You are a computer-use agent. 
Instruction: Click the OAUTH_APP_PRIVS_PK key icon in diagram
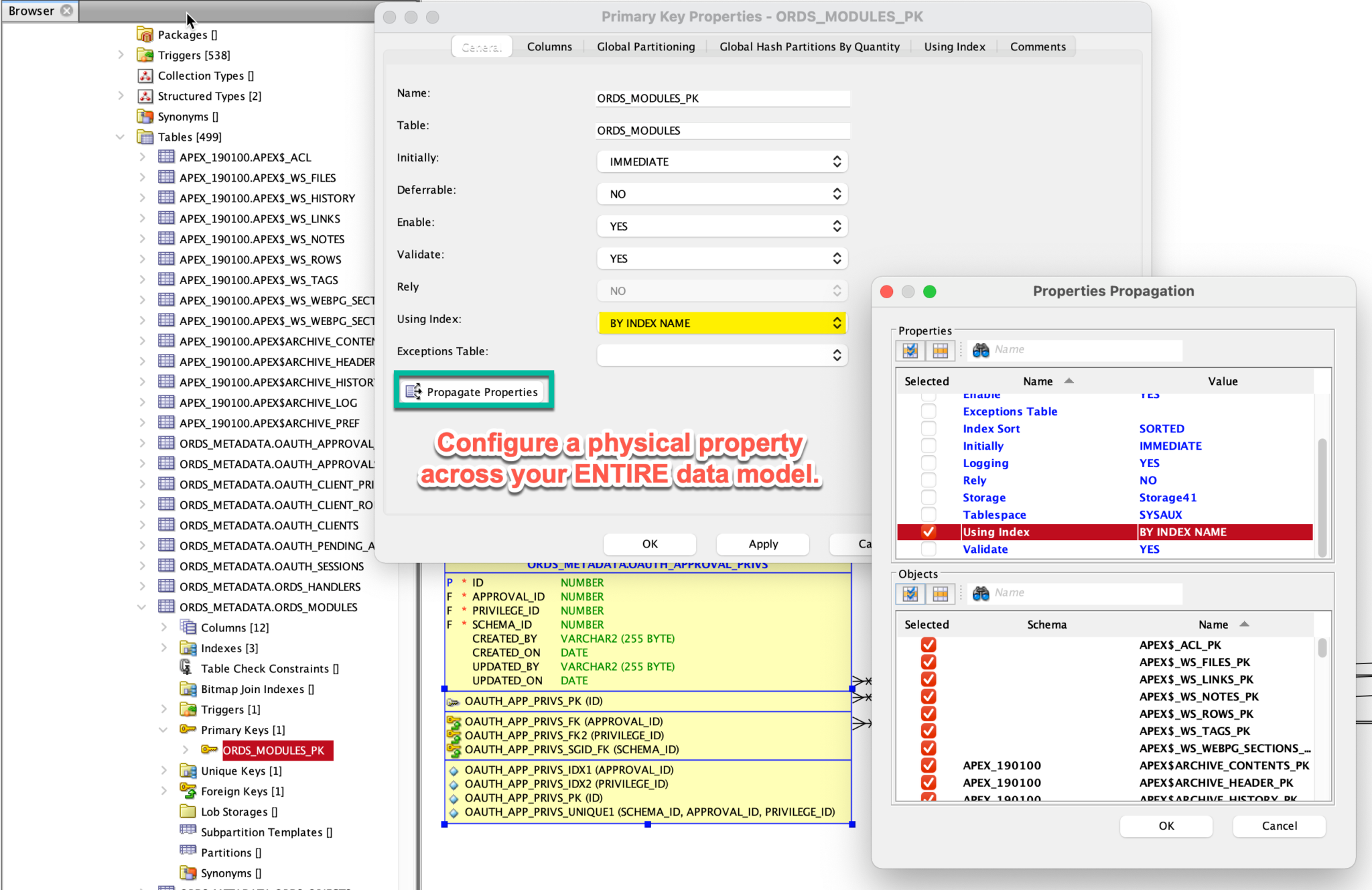[x=454, y=701]
